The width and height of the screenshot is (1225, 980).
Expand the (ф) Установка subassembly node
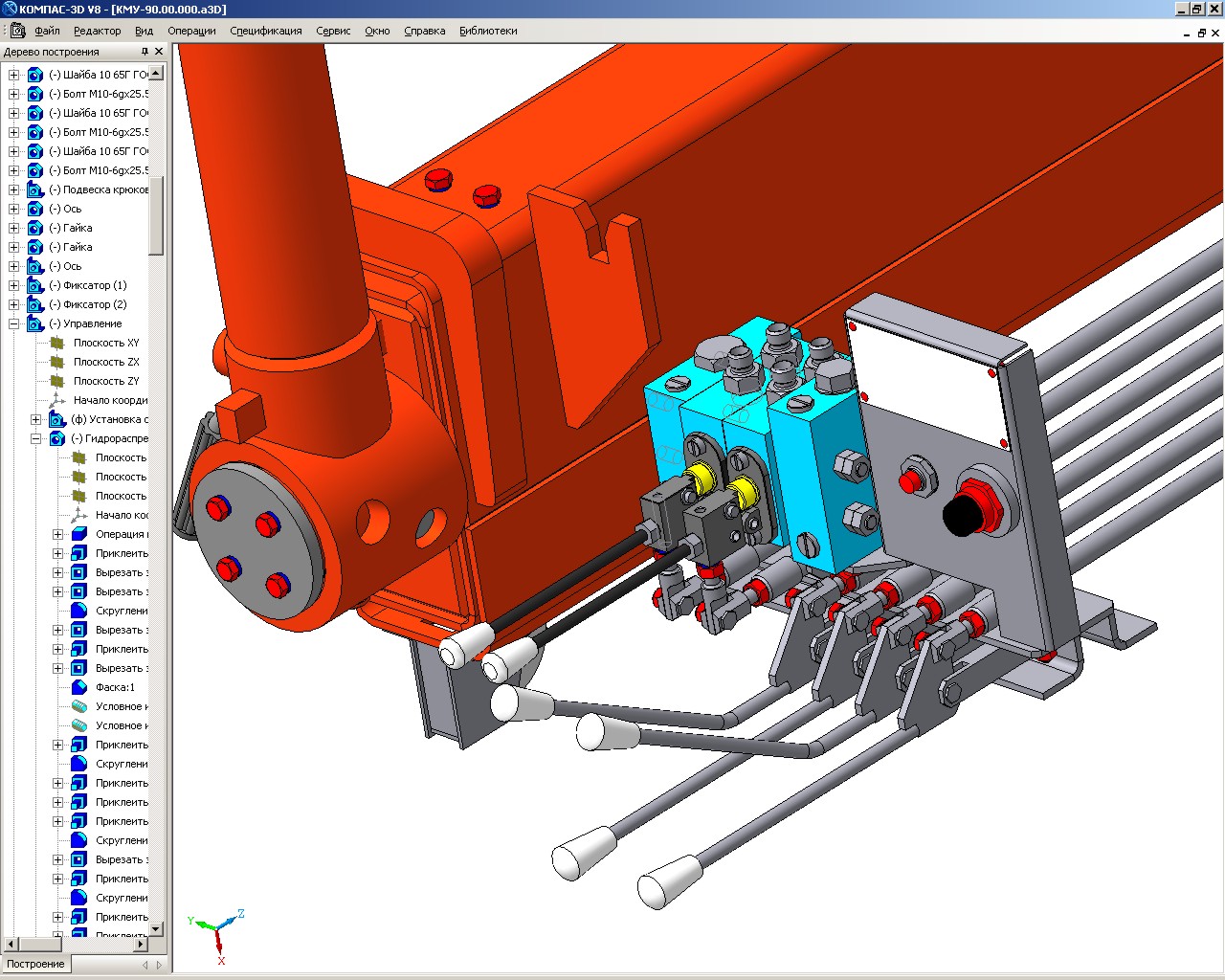36,419
